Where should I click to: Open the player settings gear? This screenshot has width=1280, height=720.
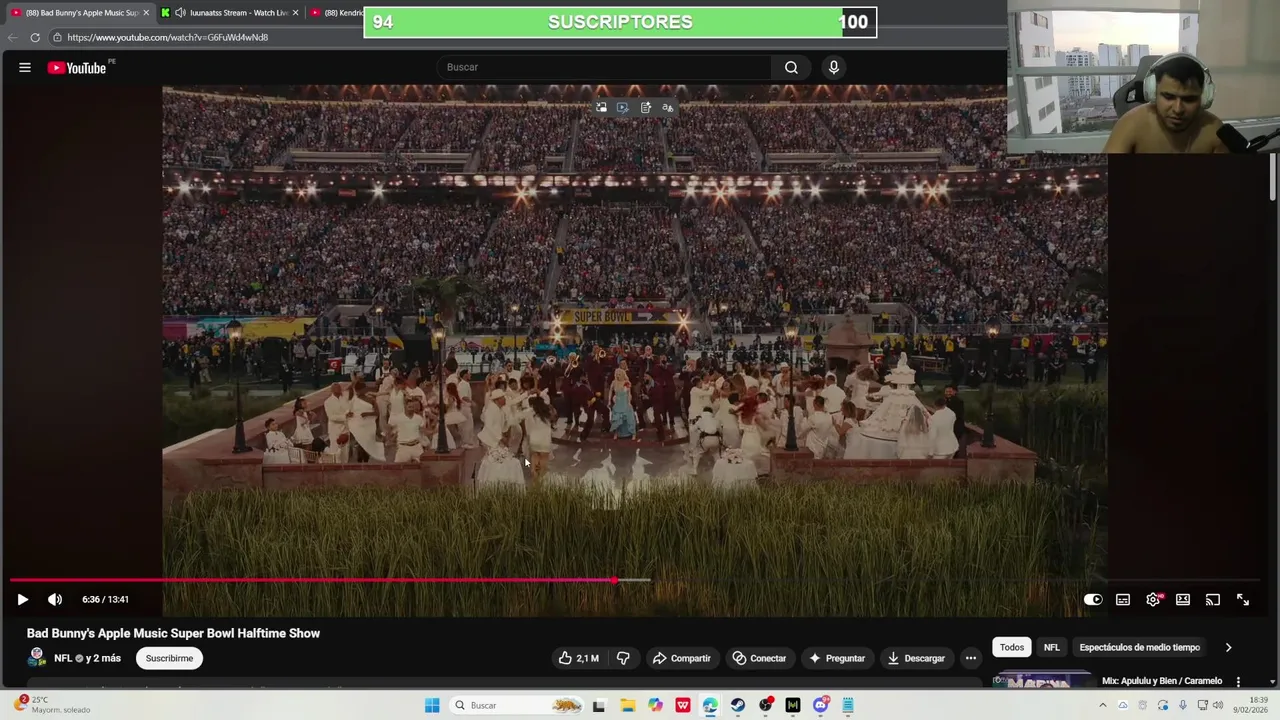tap(1153, 599)
